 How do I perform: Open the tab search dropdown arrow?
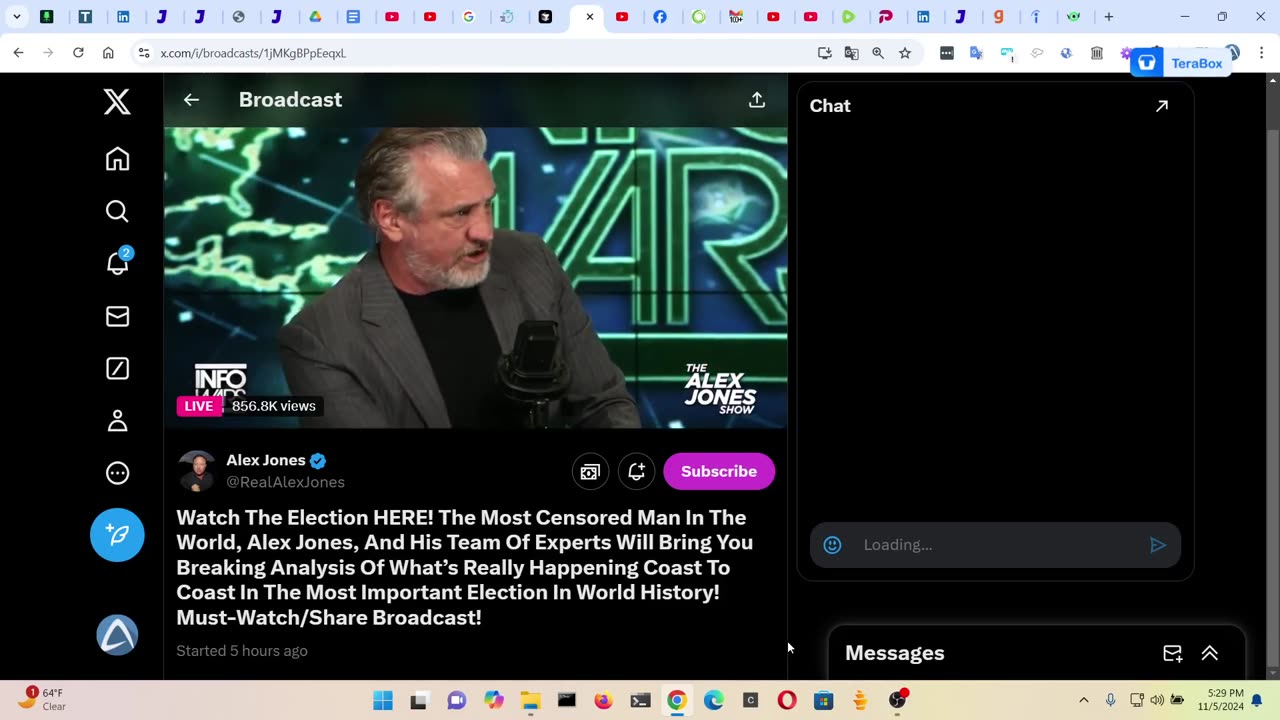[x=16, y=17]
